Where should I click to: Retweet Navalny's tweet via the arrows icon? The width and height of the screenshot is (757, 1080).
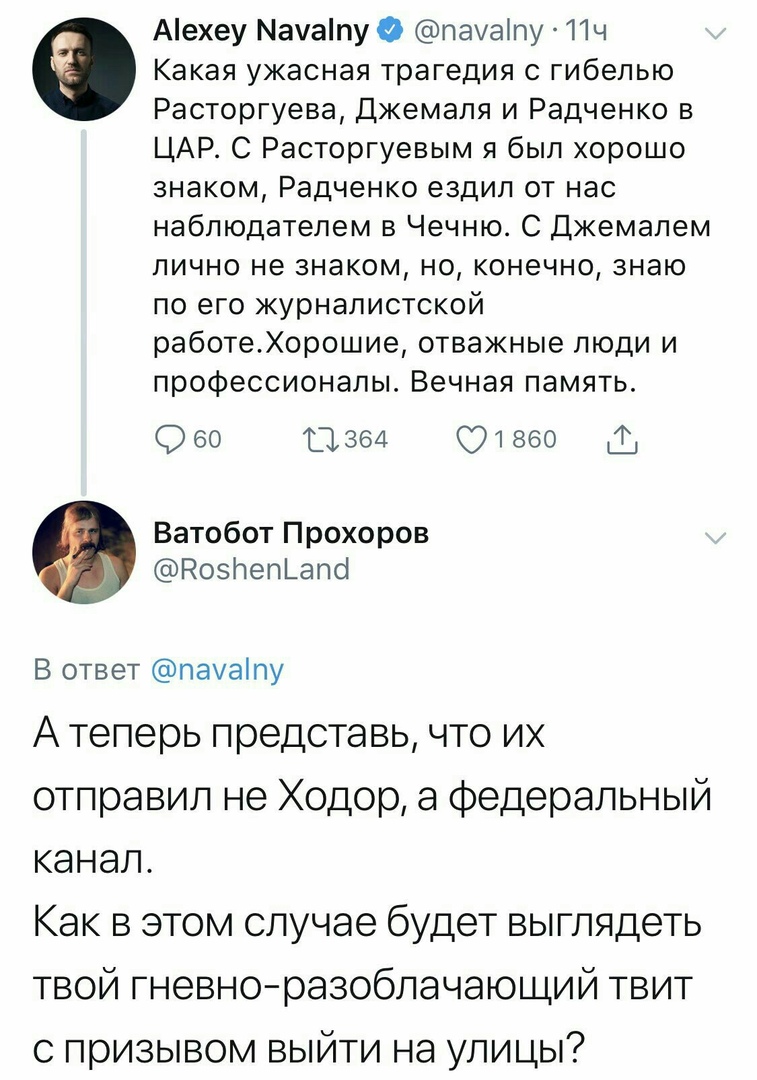point(320,441)
